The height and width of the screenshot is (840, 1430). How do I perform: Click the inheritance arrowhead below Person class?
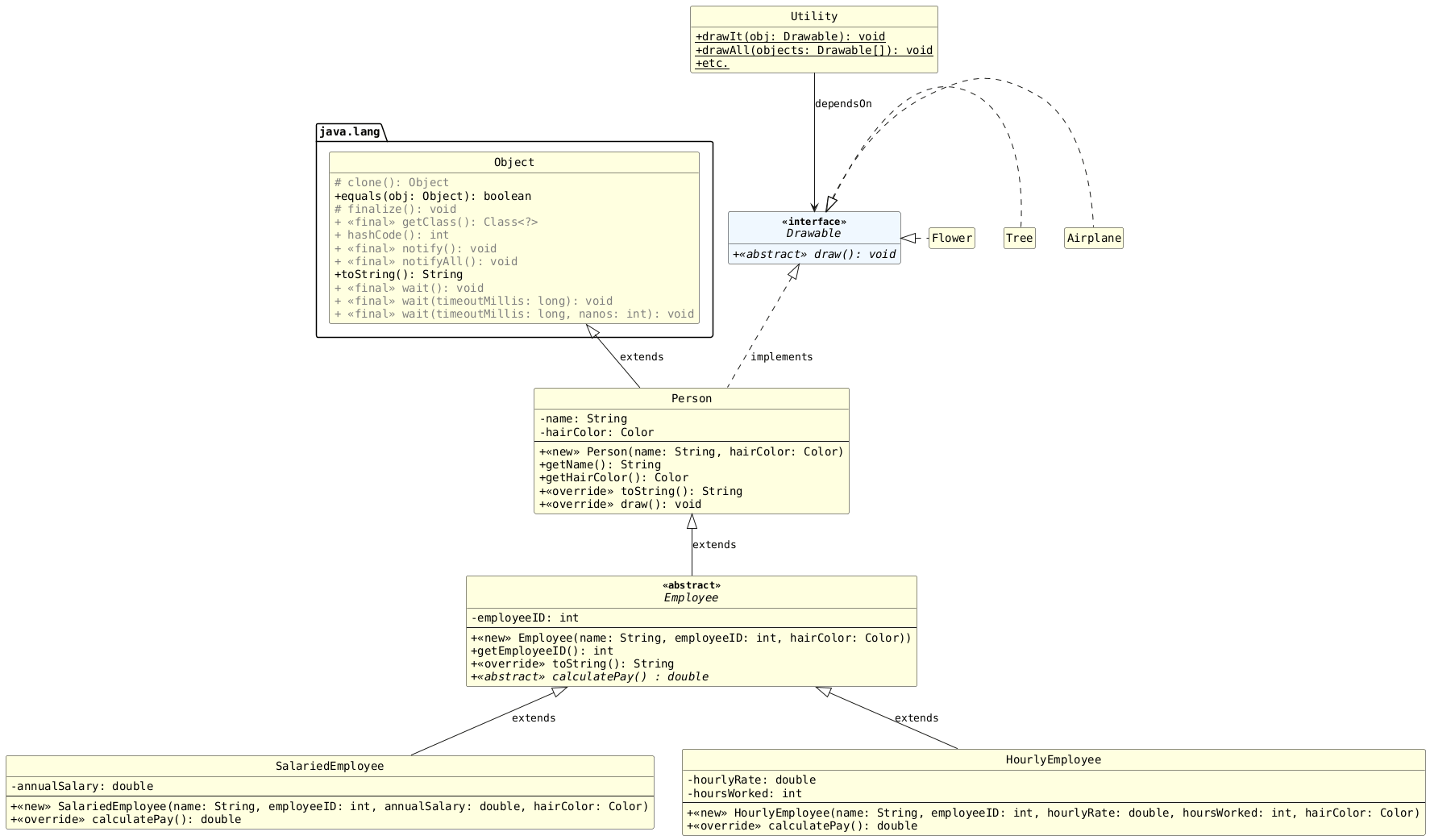pos(692,522)
